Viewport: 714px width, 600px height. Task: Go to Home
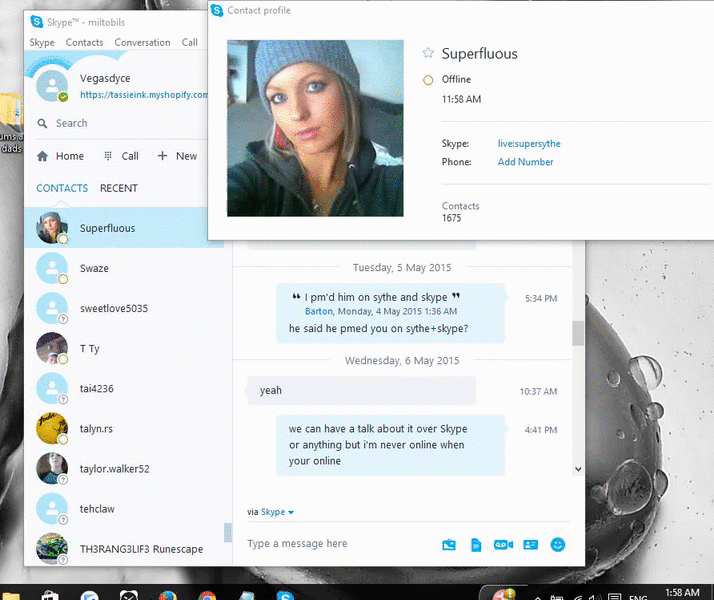[60, 156]
